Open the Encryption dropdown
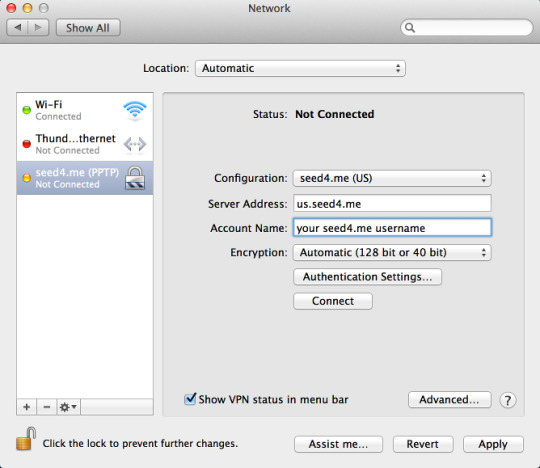Viewport: 540px width, 468px height. [392, 252]
